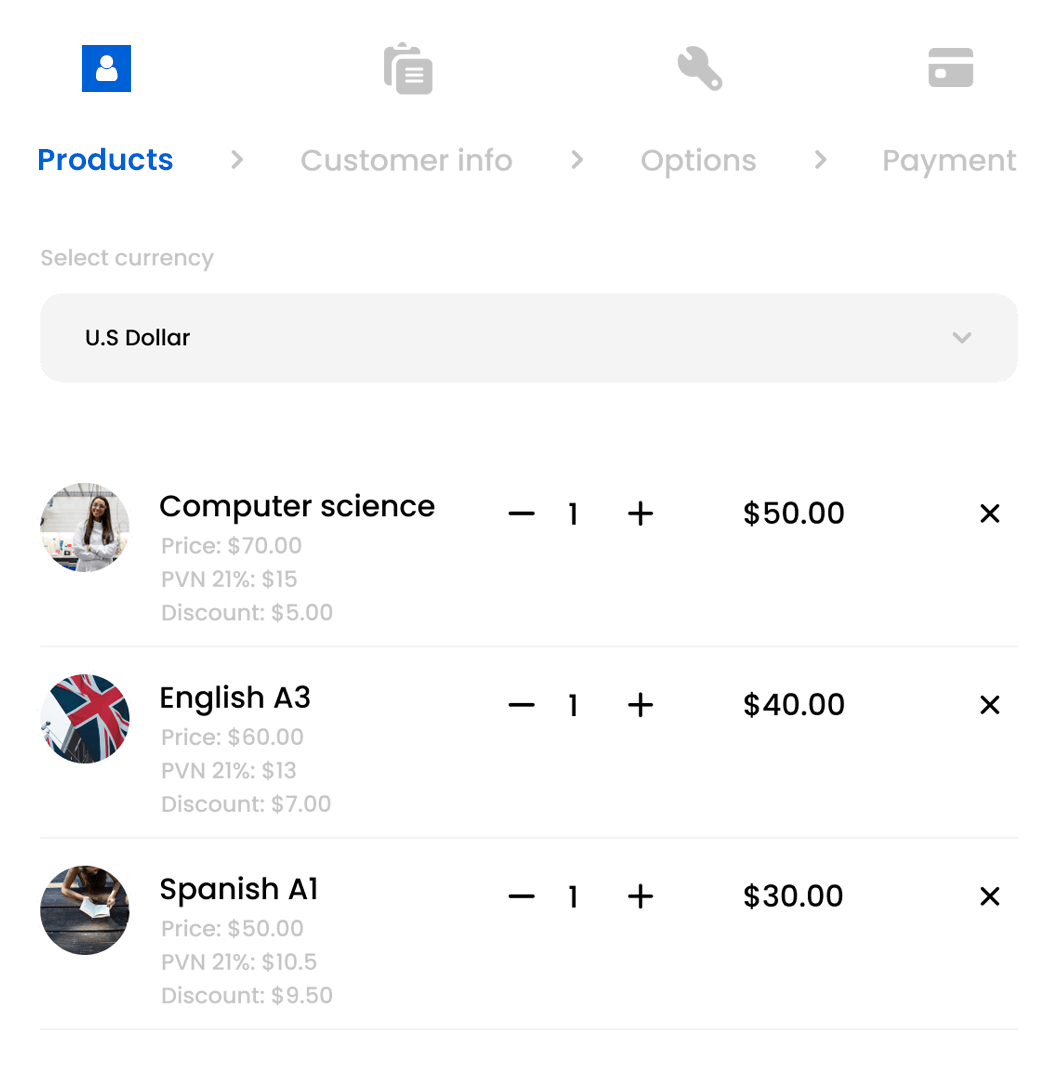Remove English A3 from the cart
1057x1067 pixels.
click(989, 705)
